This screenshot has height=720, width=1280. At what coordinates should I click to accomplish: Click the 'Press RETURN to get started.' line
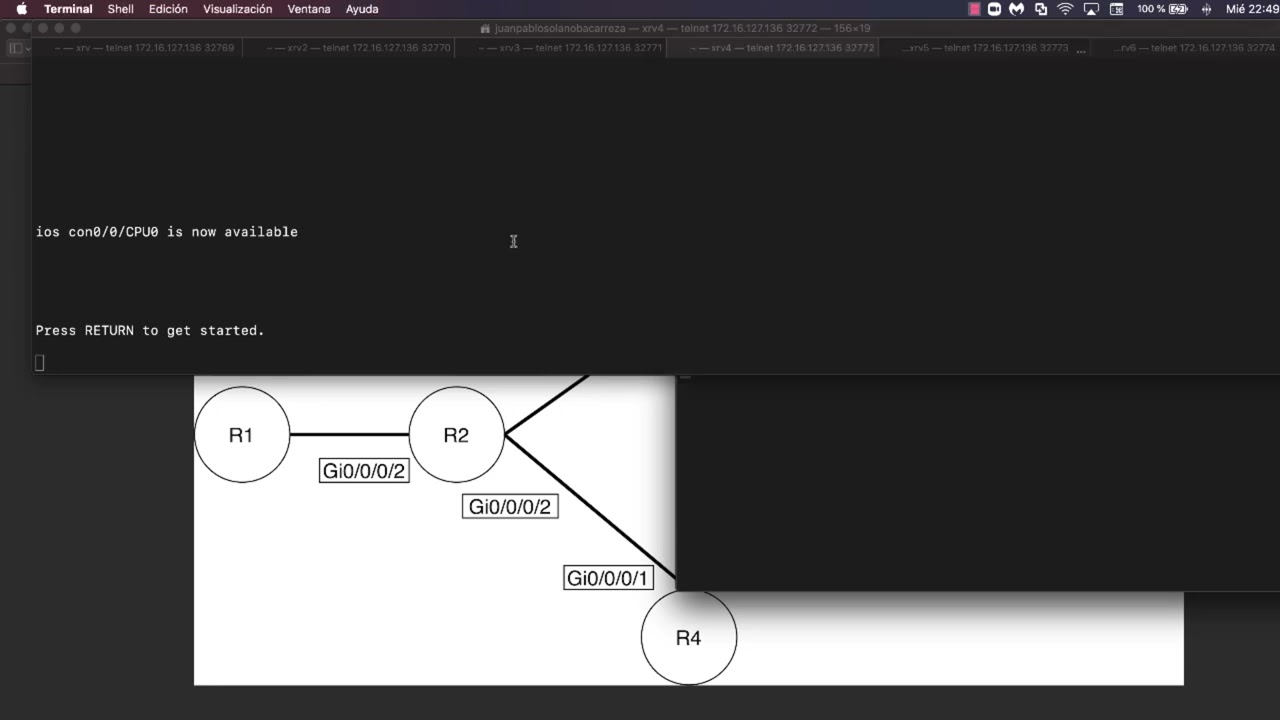click(x=150, y=330)
